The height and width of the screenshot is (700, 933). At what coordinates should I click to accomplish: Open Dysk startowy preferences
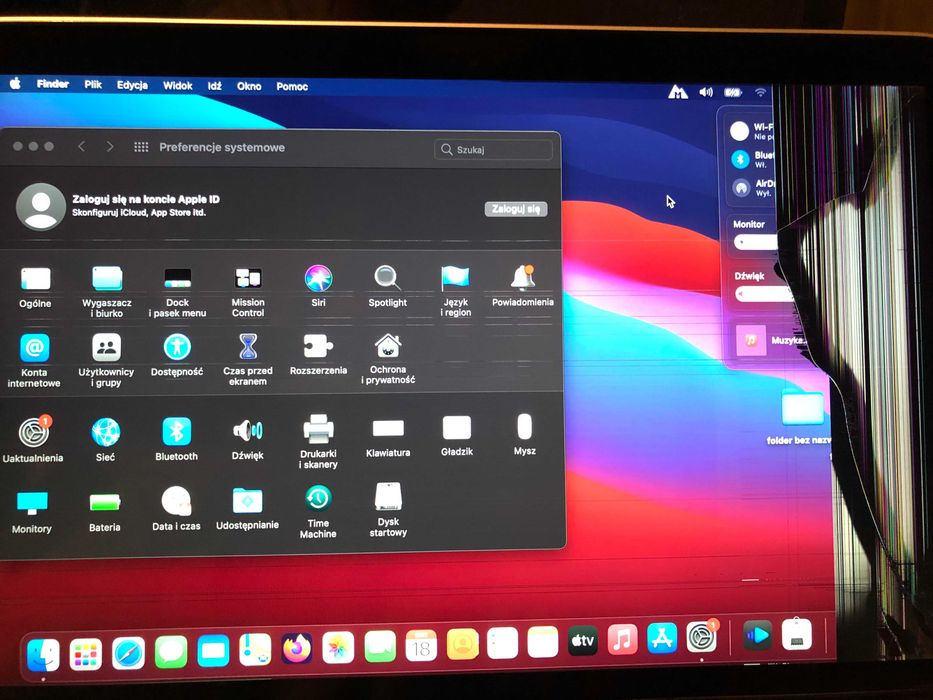[388, 497]
